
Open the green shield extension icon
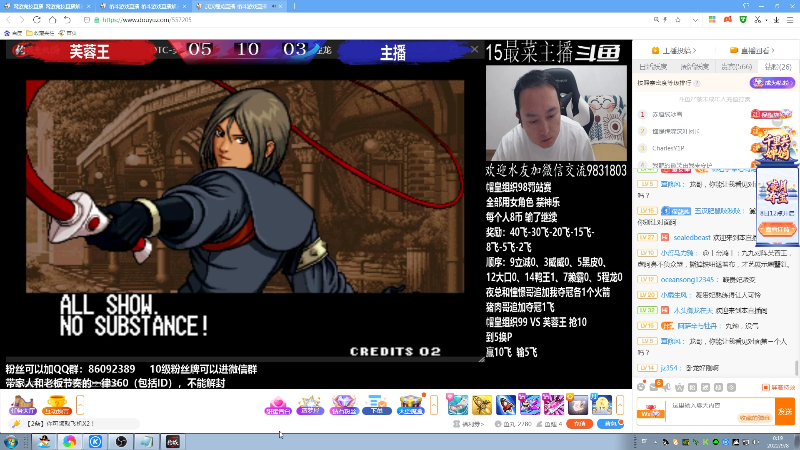[x=743, y=19]
